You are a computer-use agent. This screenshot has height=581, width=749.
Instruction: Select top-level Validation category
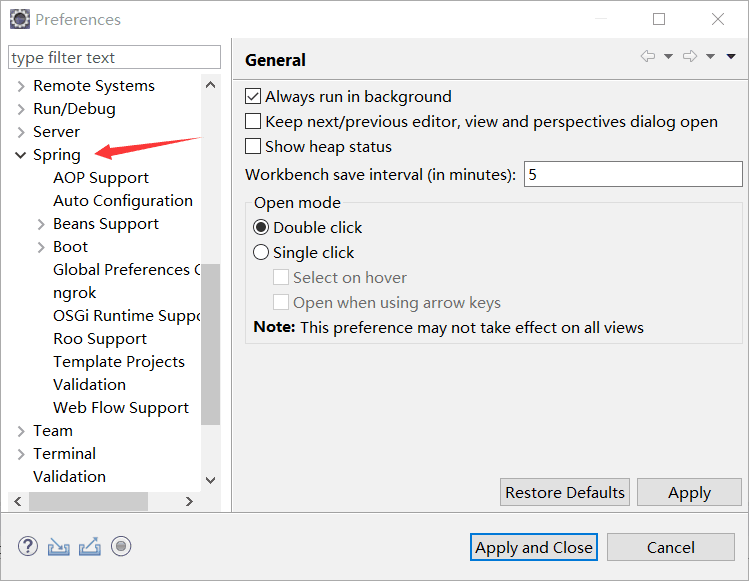(69, 476)
